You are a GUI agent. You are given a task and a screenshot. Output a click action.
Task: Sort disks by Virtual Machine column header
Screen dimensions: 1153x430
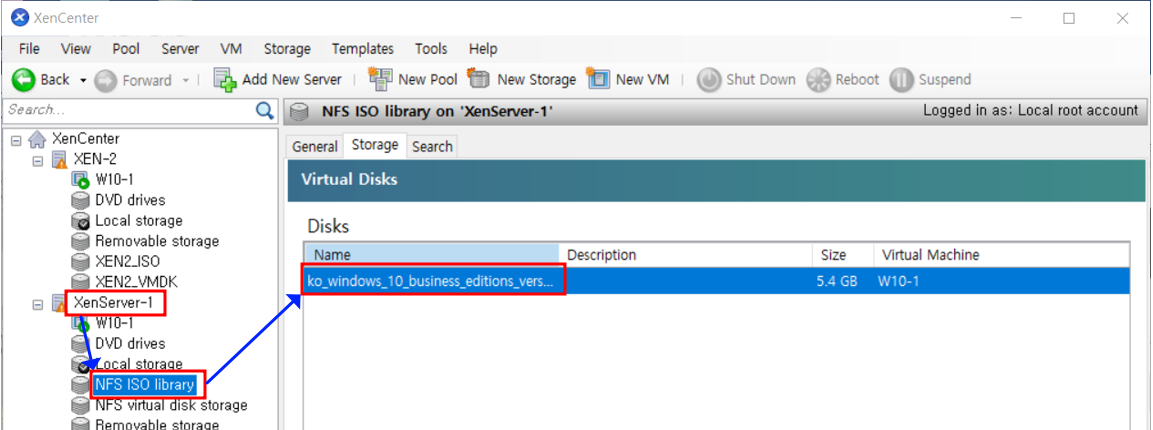point(1001,255)
